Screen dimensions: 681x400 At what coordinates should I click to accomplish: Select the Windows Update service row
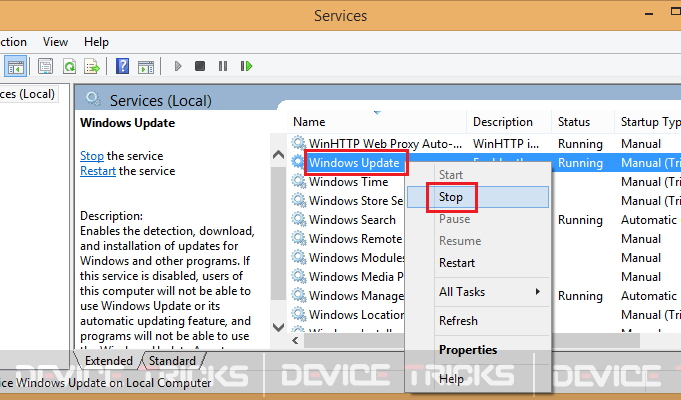click(354, 163)
